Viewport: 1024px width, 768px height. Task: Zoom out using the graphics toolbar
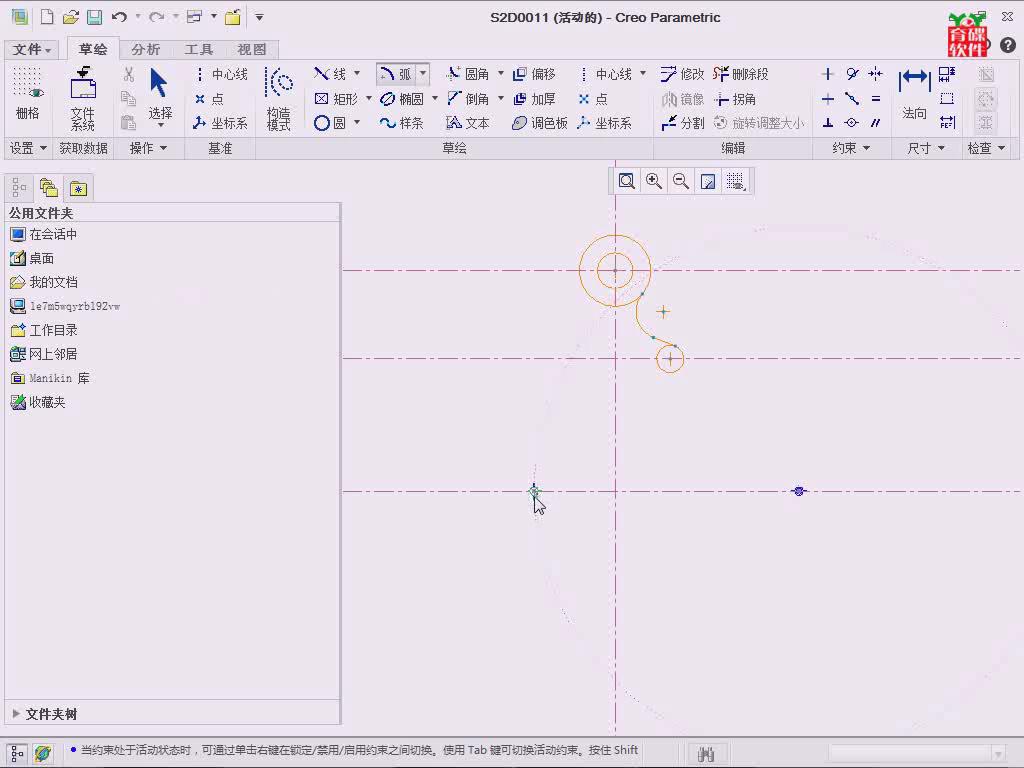[x=680, y=181]
